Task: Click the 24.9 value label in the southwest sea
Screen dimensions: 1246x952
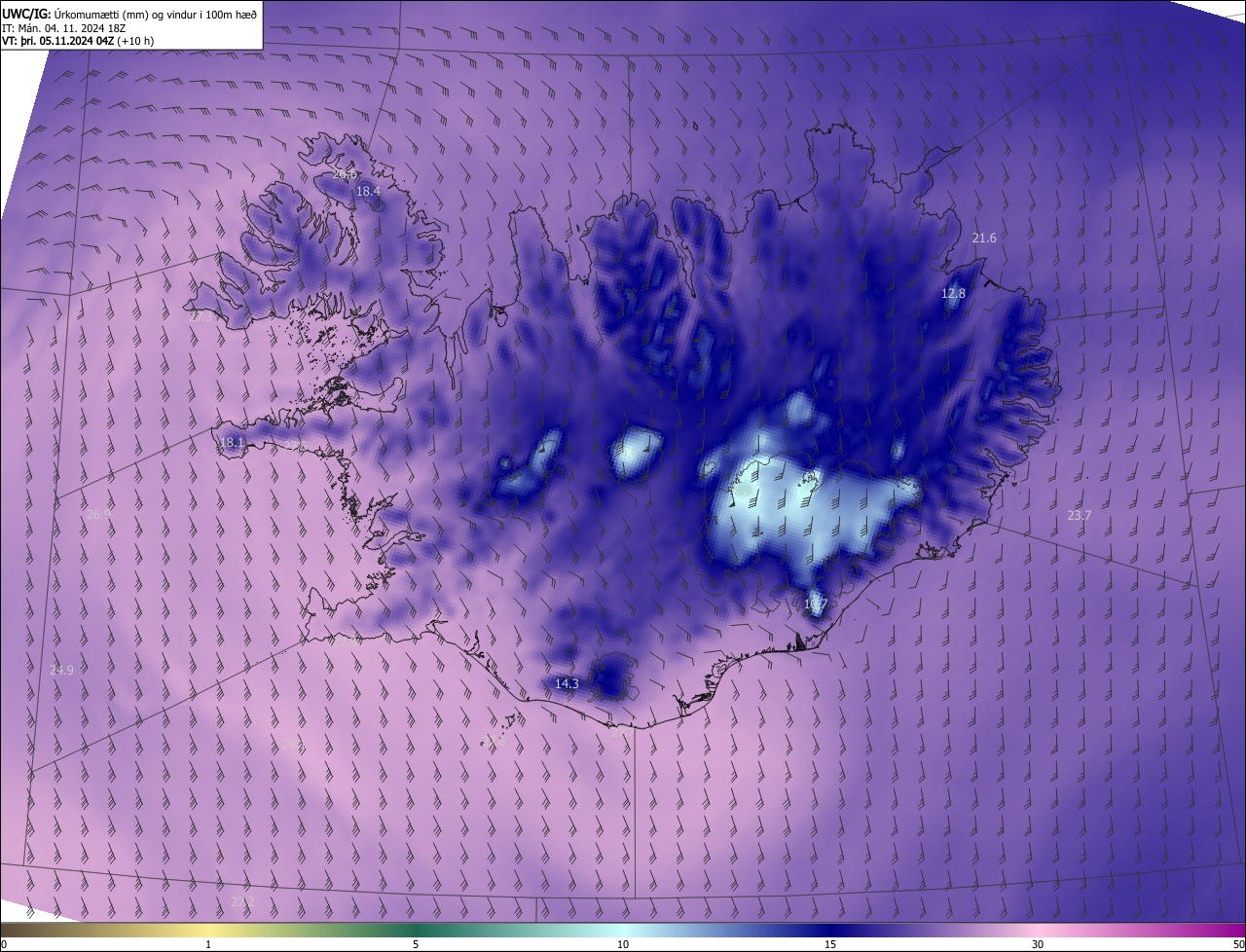Action: 61,670
